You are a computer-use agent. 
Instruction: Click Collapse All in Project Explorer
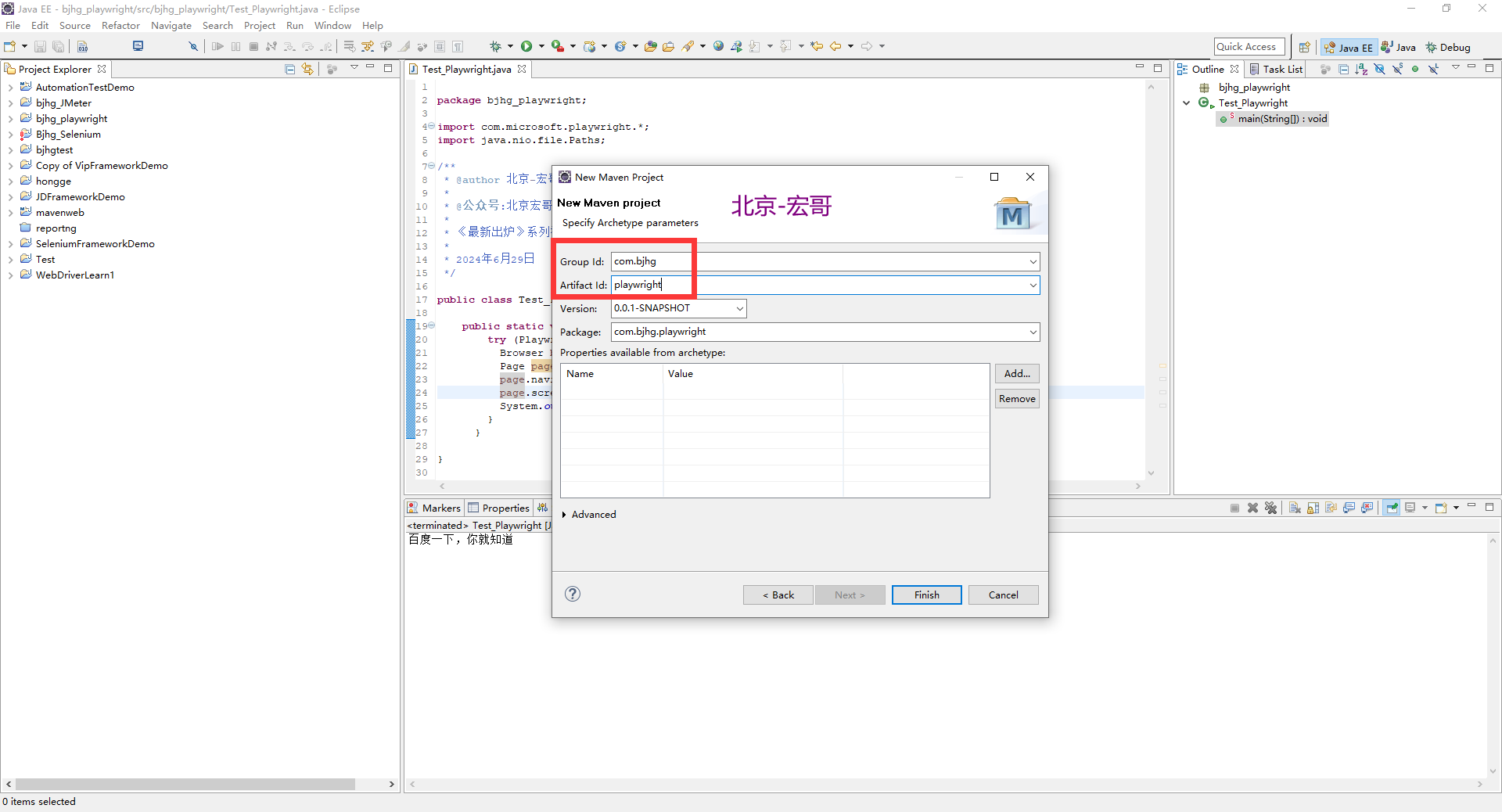pos(290,69)
